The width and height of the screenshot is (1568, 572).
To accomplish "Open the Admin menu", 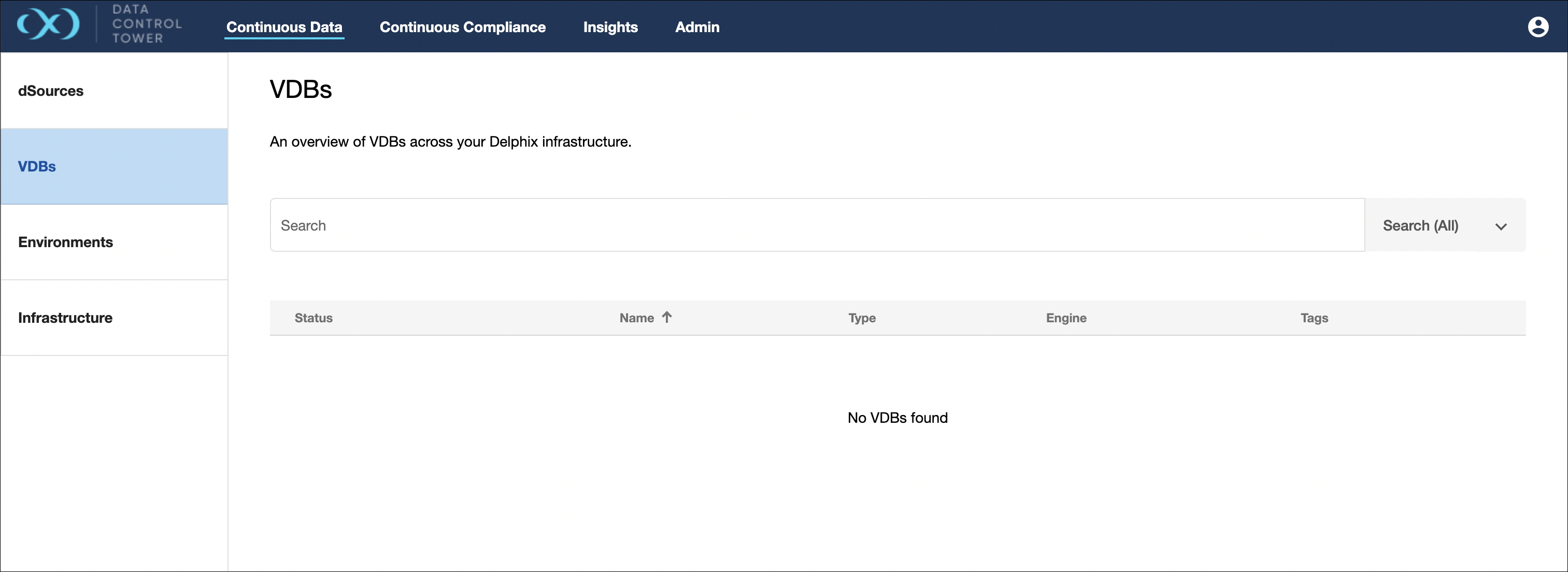I will tap(697, 27).
